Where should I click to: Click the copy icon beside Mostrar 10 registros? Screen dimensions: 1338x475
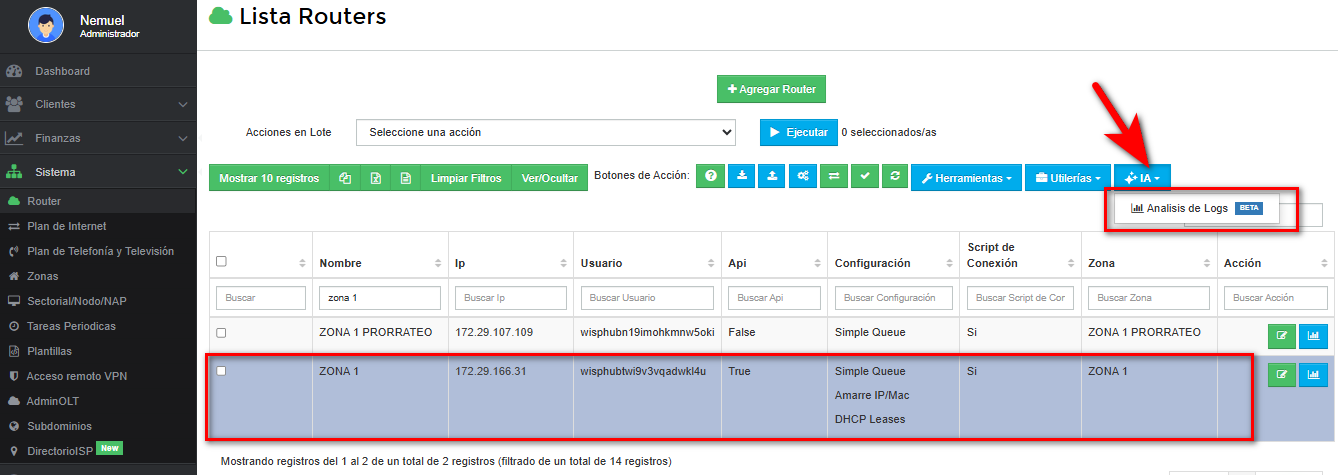(345, 178)
